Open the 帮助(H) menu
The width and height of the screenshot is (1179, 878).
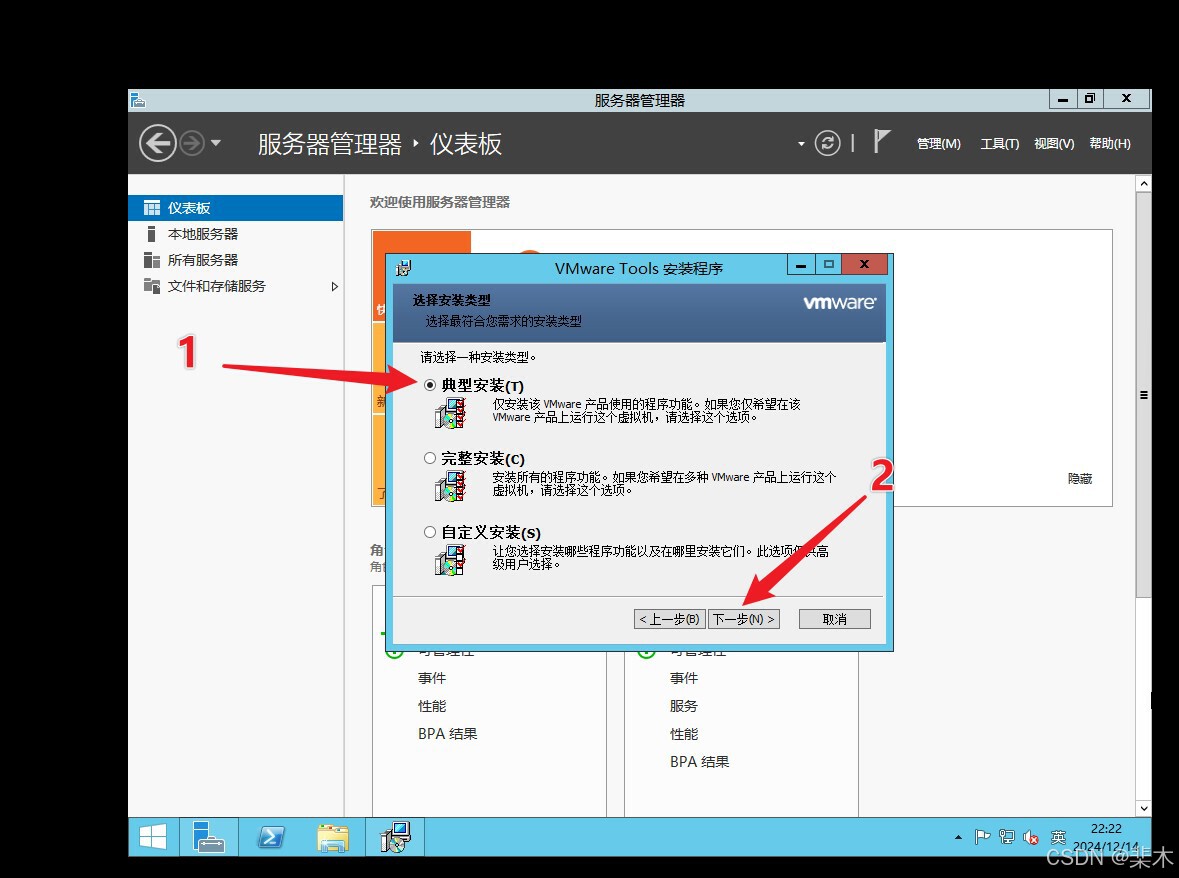(1110, 144)
